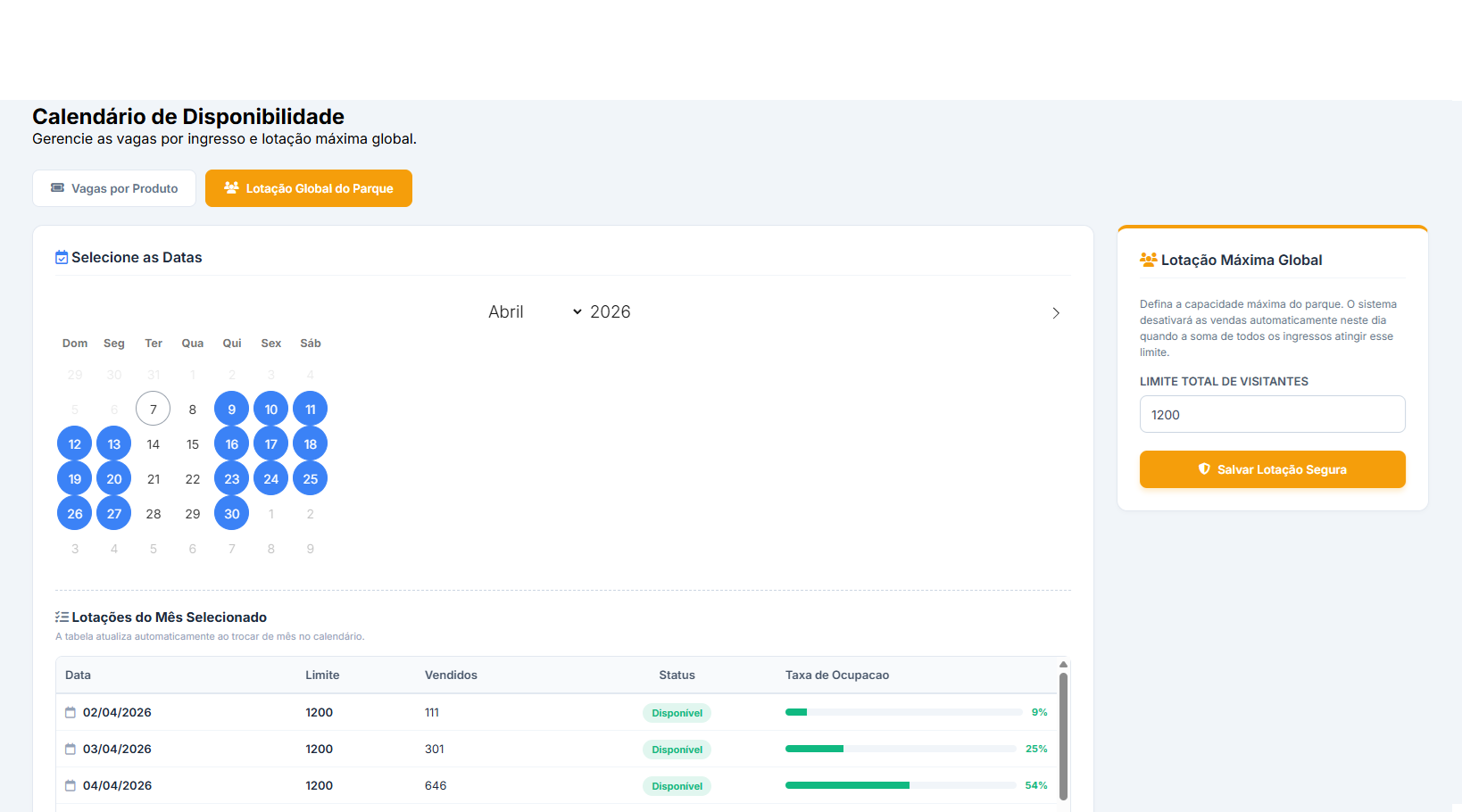Viewport: 1462px width, 812px height.
Task: Click the calendar icon beside 04/04/2026
Action: pyautogui.click(x=71, y=786)
